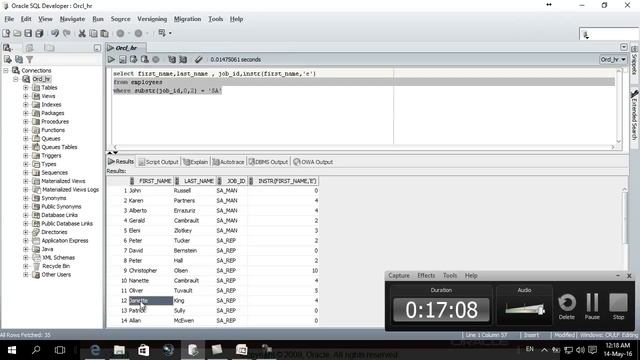
Task: Open the Effects menu in recorder window
Action: (x=426, y=276)
